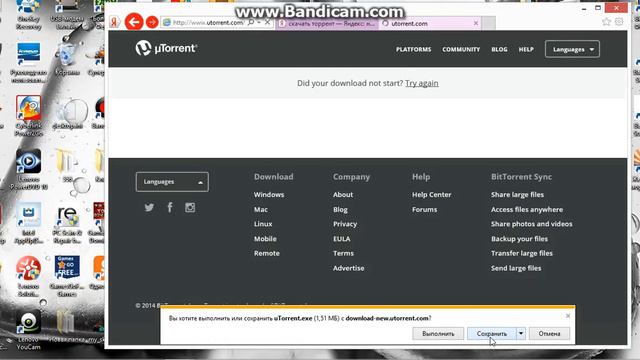This screenshot has width=640, height=360.
Task: Expand footer Languages dropdown
Action: 172,182
